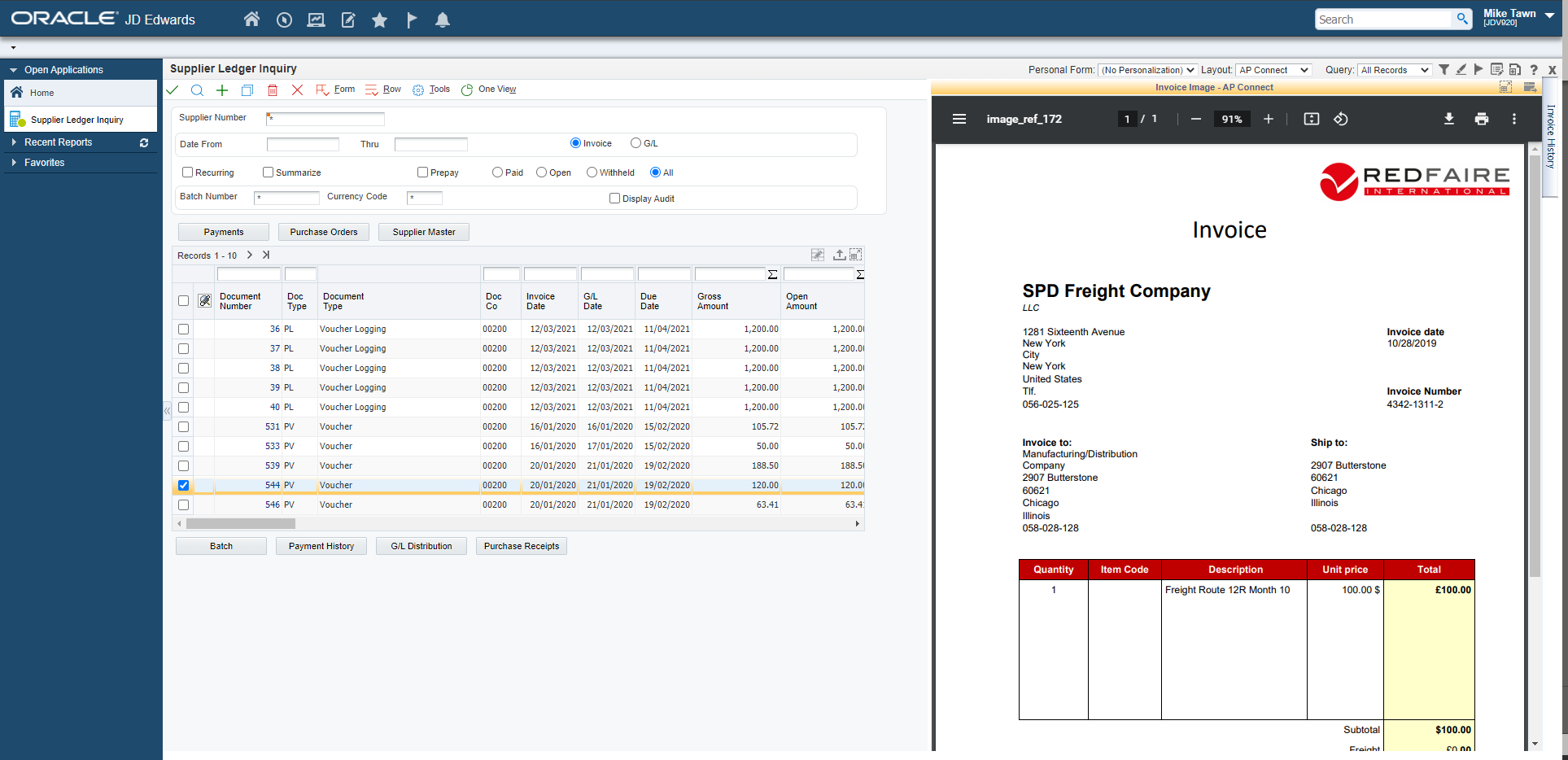Rotate the invoice PDF page
The height and width of the screenshot is (760, 1568).
click(x=1340, y=119)
